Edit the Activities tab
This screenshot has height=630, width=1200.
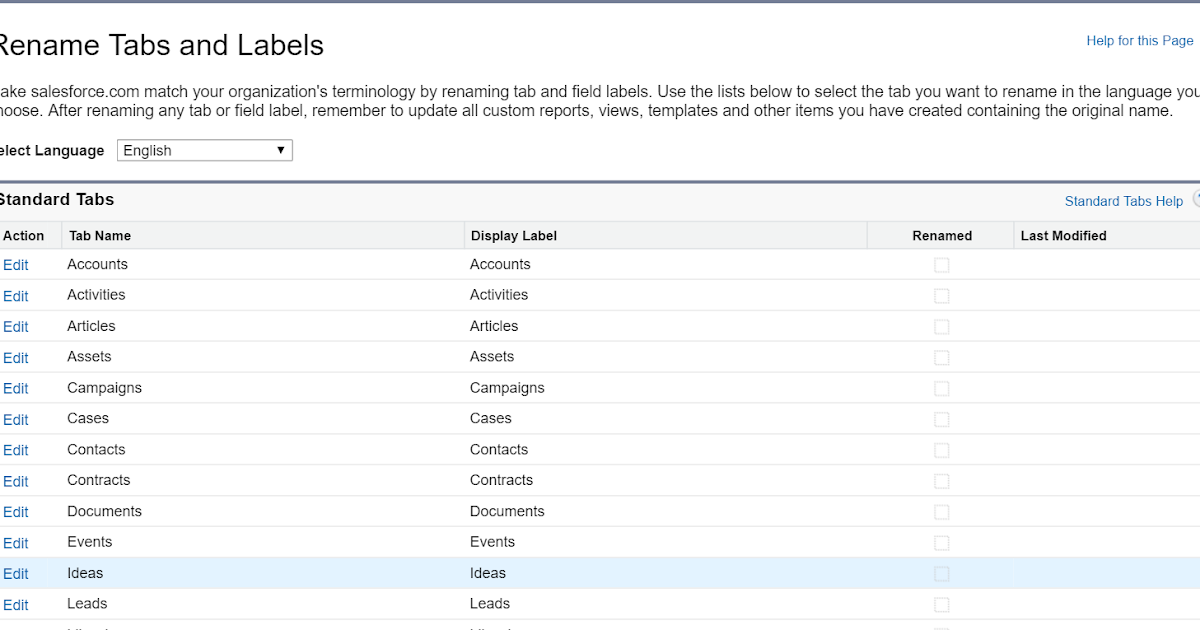coord(15,296)
